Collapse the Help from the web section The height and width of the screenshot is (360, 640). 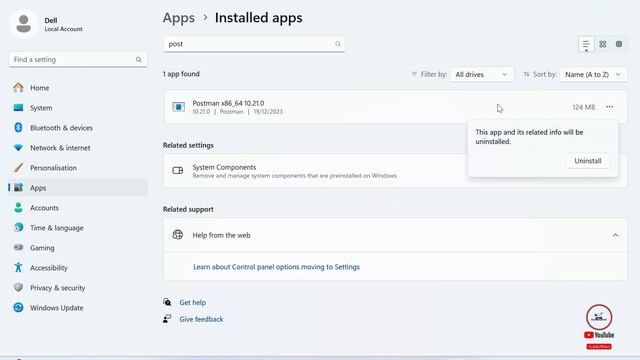coord(615,236)
